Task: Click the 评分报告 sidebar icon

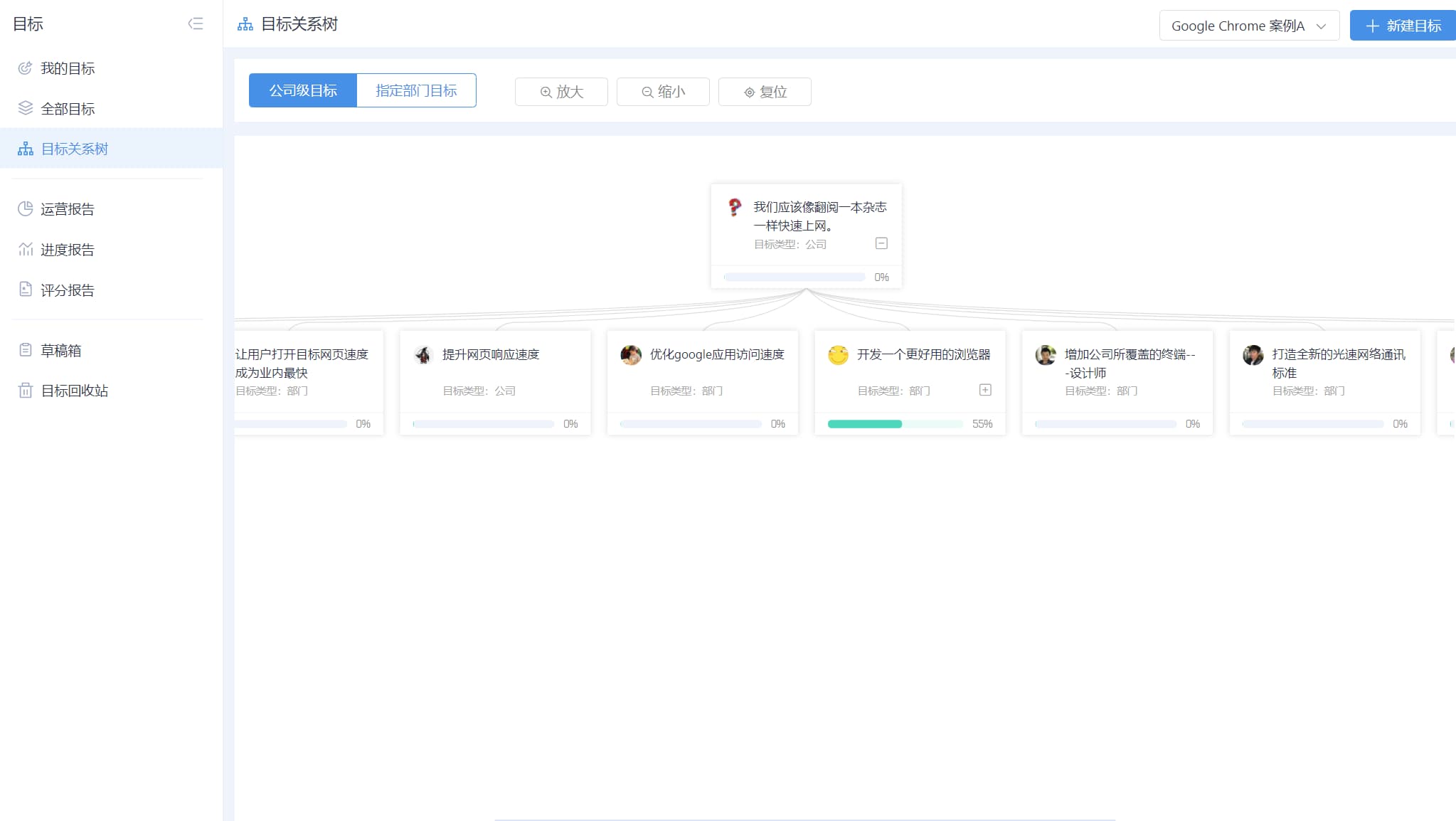Action: coord(25,290)
